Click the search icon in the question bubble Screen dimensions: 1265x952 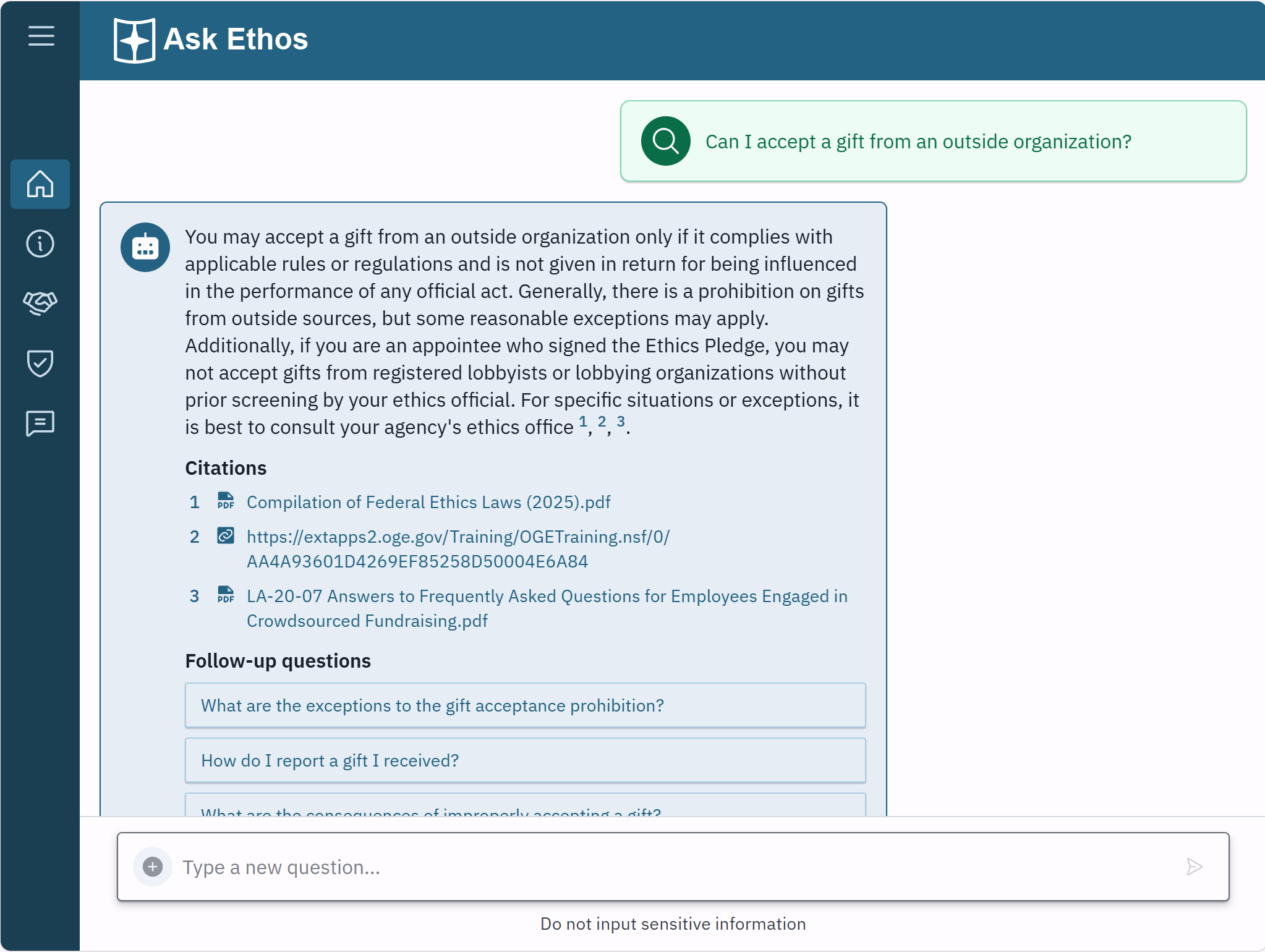(665, 141)
